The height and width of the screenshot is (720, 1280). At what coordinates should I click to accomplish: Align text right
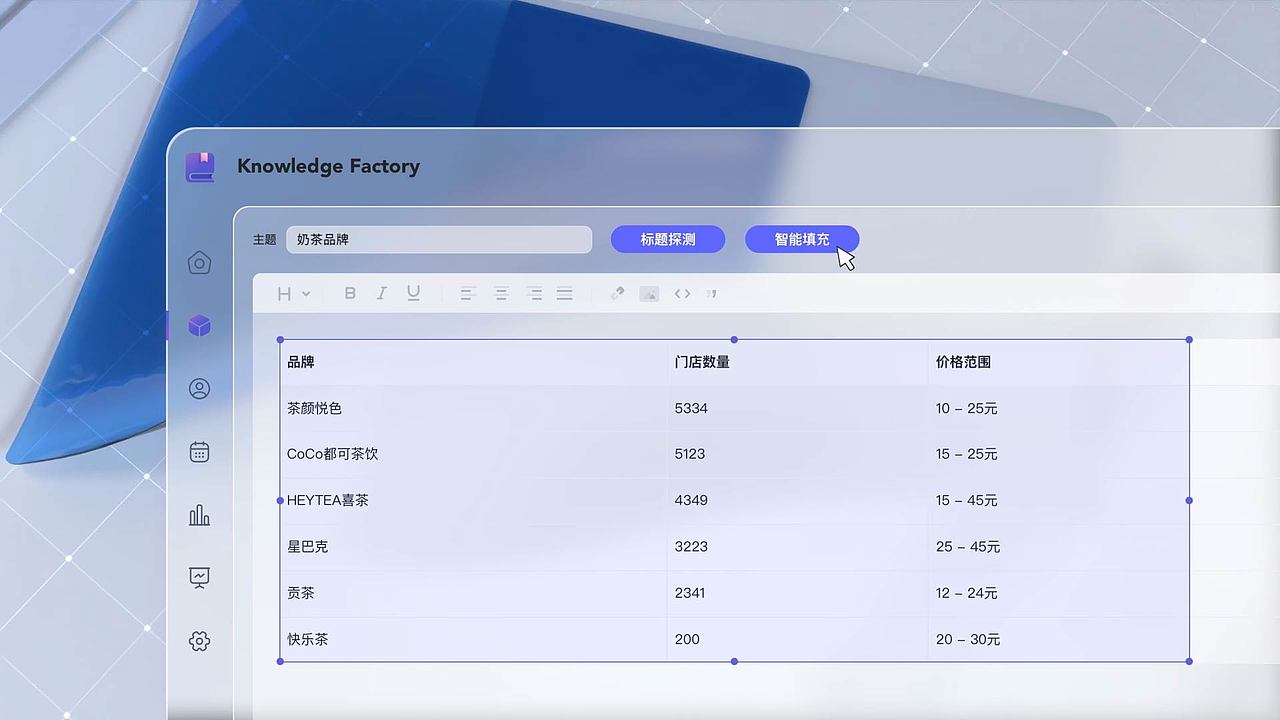tap(534, 294)
